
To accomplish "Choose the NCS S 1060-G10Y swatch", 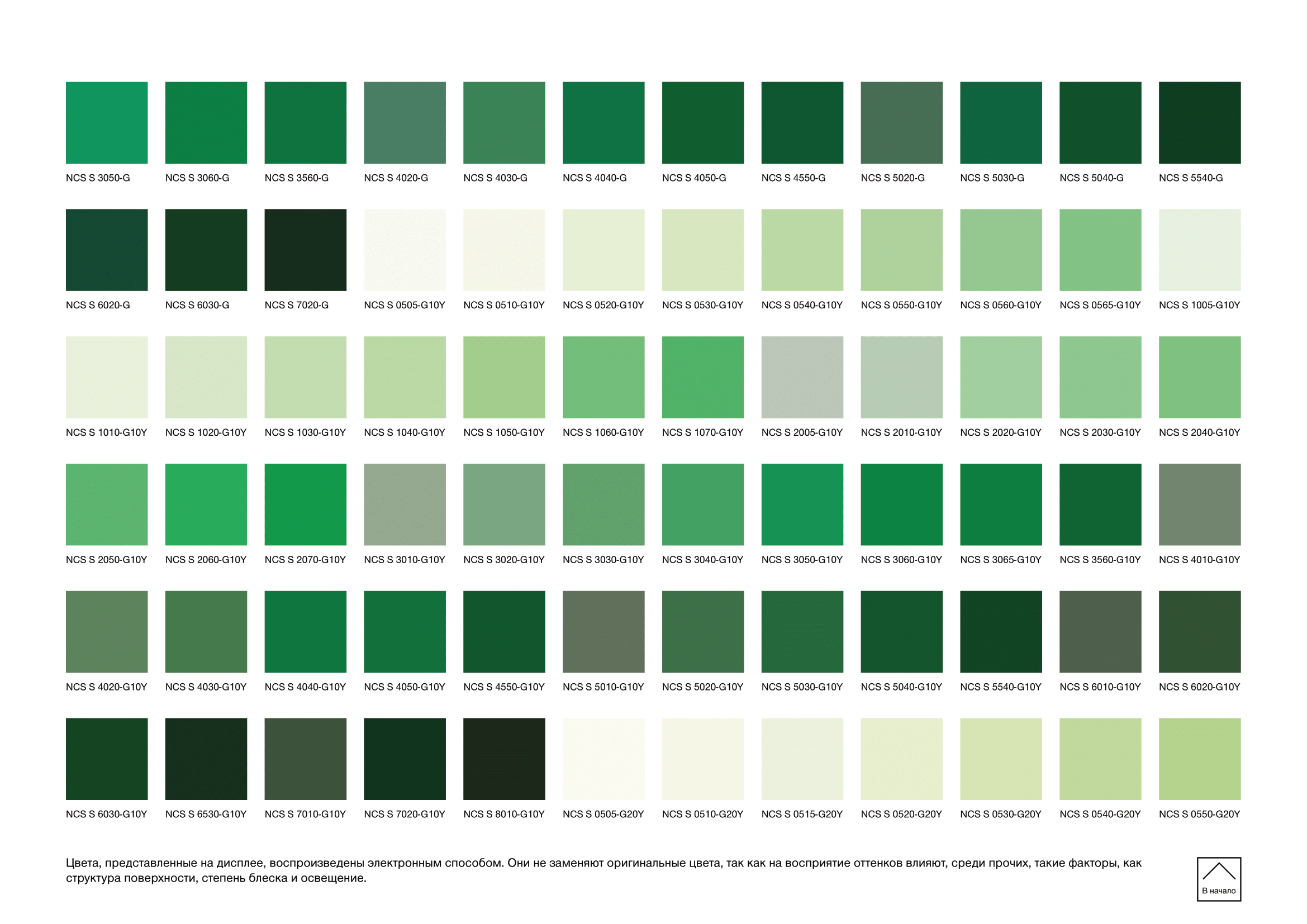I will pyautogui.click(x=603, y=377).
